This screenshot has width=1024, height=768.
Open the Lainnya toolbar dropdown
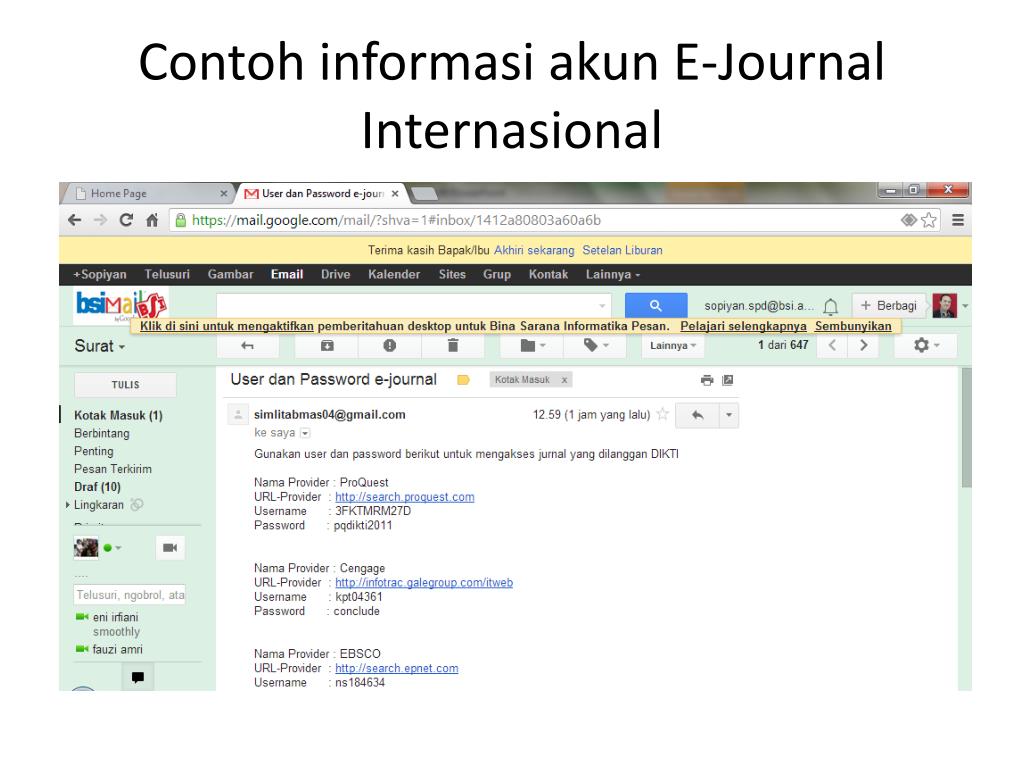pos(673,345)
